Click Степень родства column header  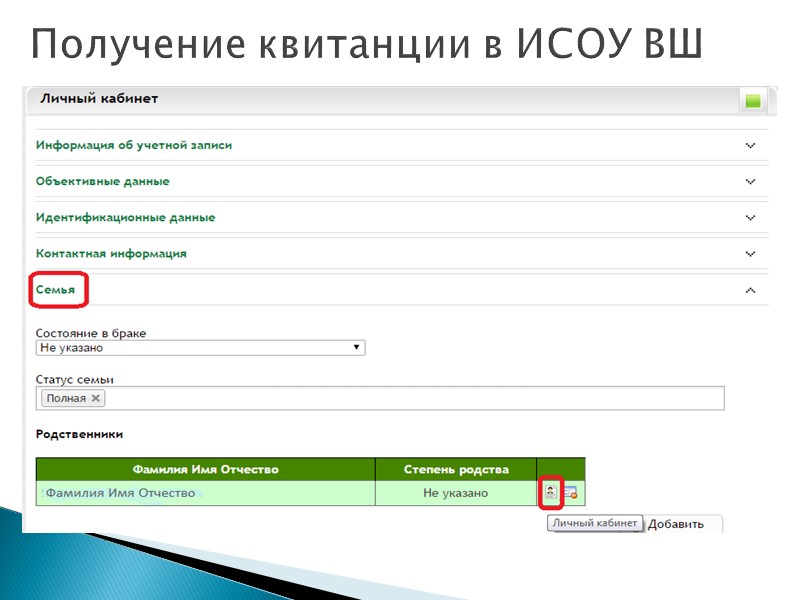456,469
